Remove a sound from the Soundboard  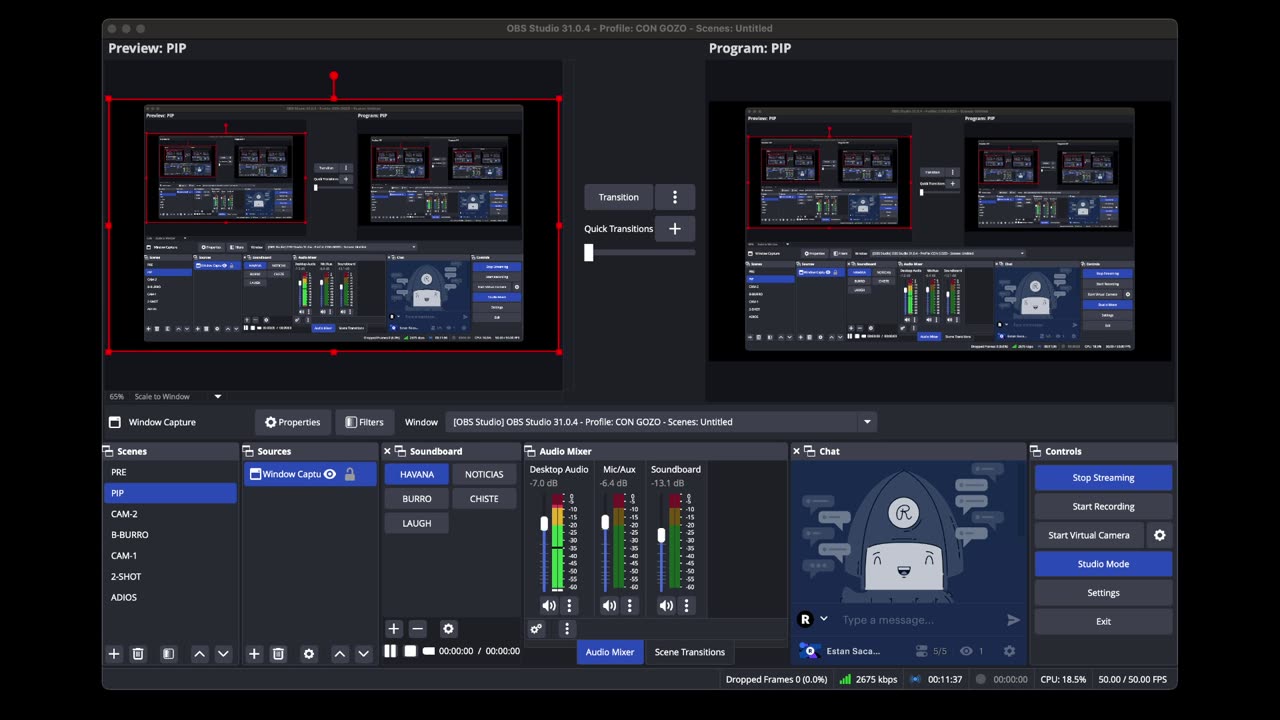418,629
